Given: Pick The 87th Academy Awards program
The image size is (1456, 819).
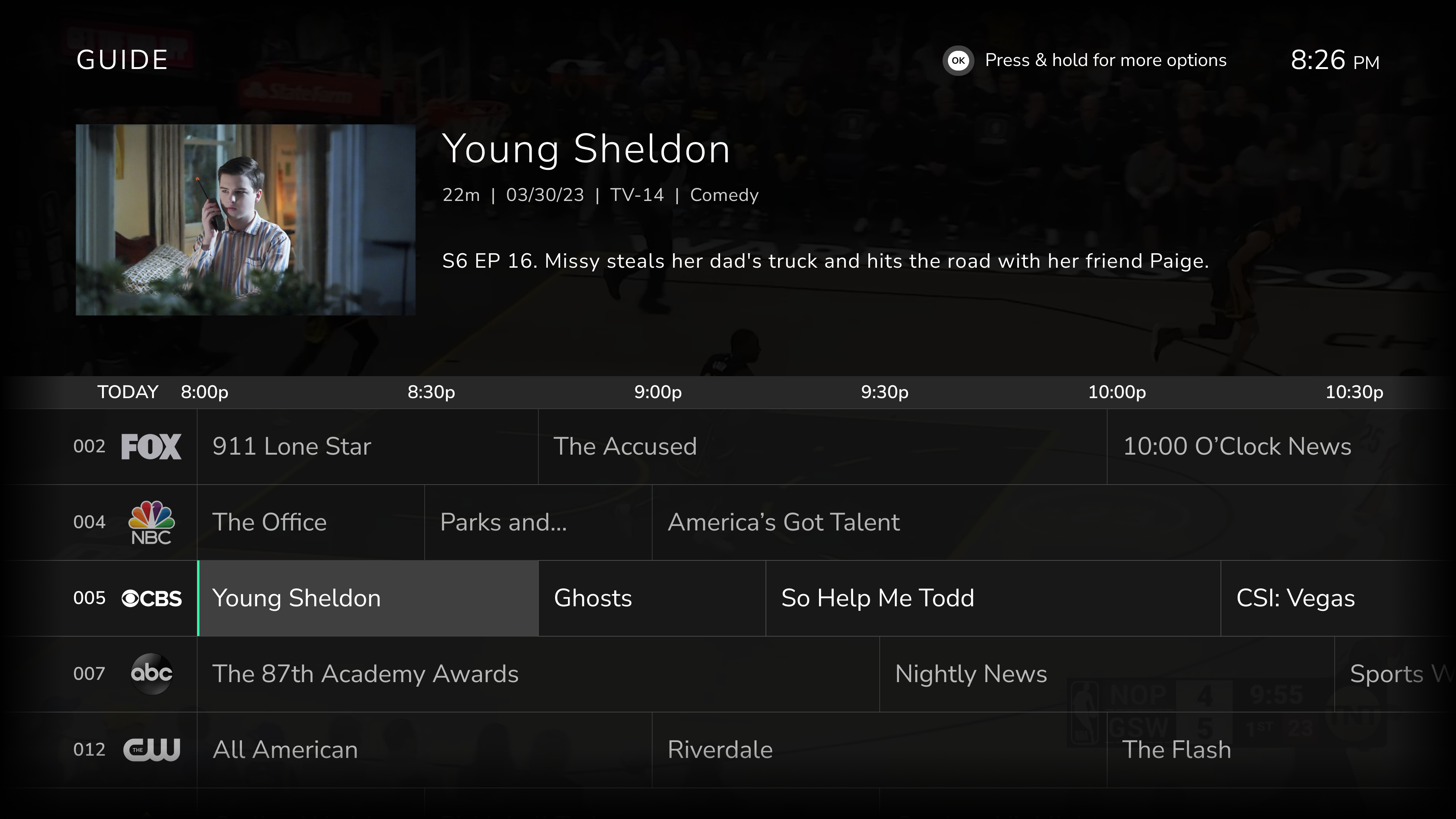Looking at the screenshot, I should [538, 674].
